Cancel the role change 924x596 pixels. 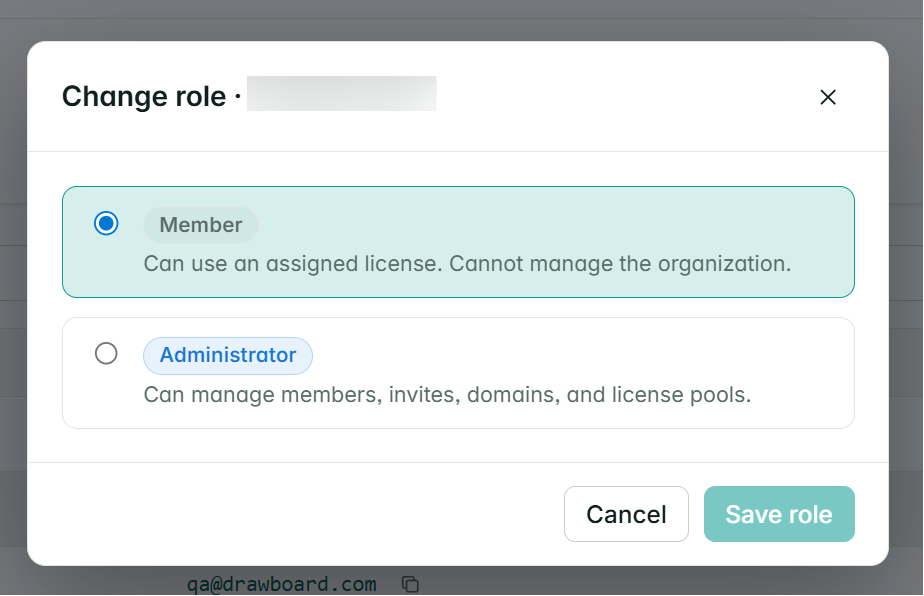click(626, 514)
